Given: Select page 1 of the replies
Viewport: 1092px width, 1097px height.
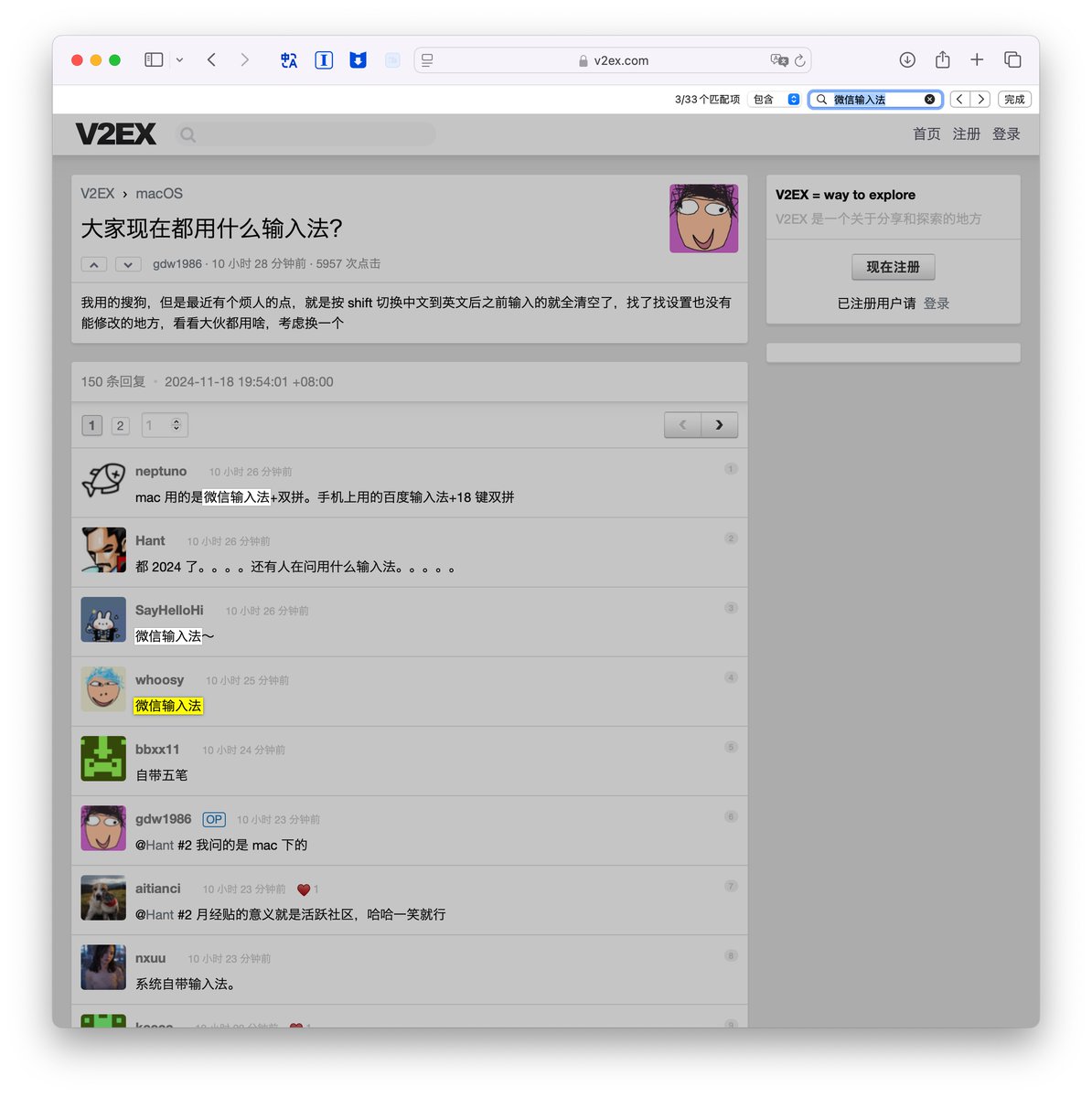Looking at the screenshot, I should tap(91, 425).
